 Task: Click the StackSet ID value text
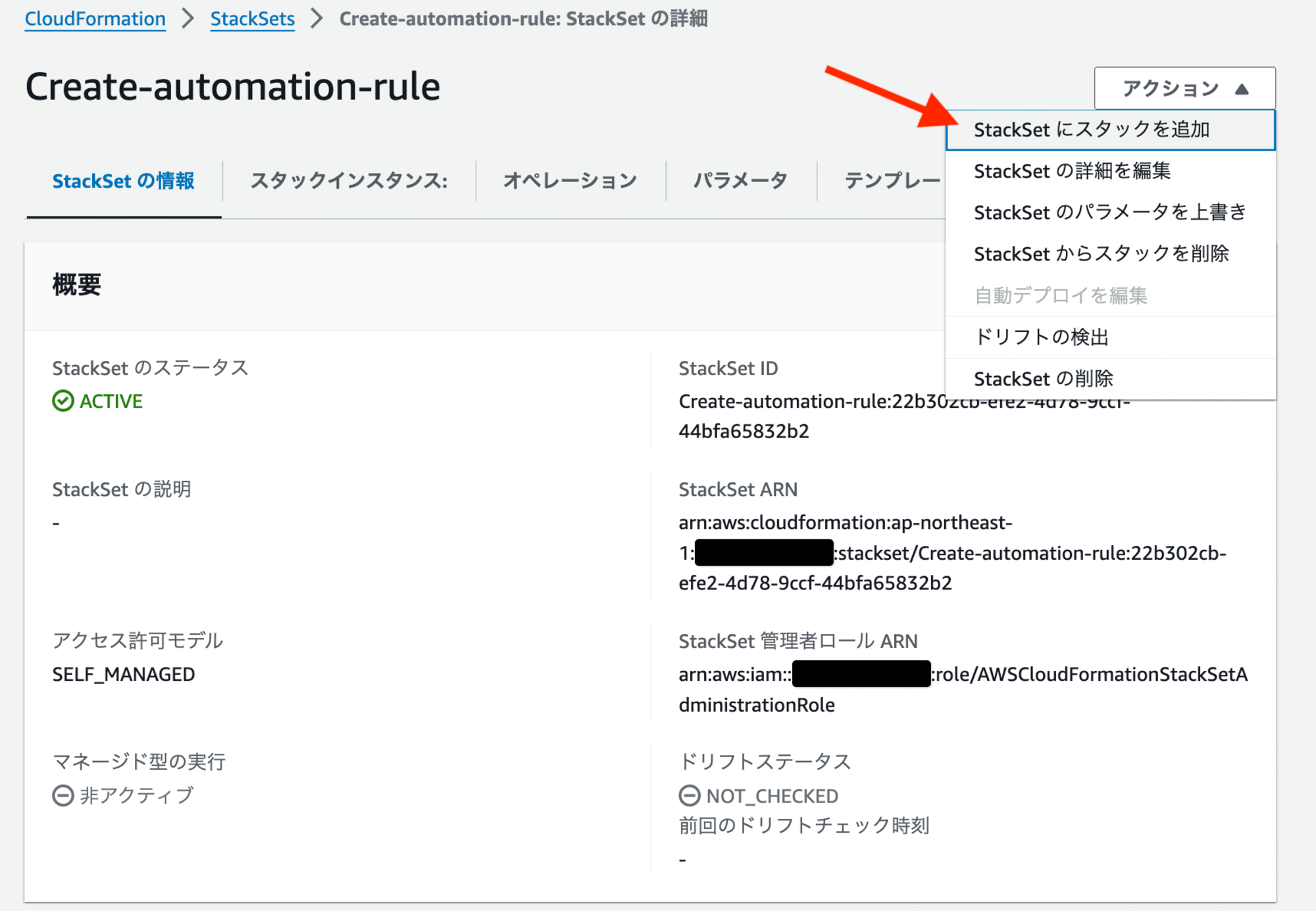[904, 416]
